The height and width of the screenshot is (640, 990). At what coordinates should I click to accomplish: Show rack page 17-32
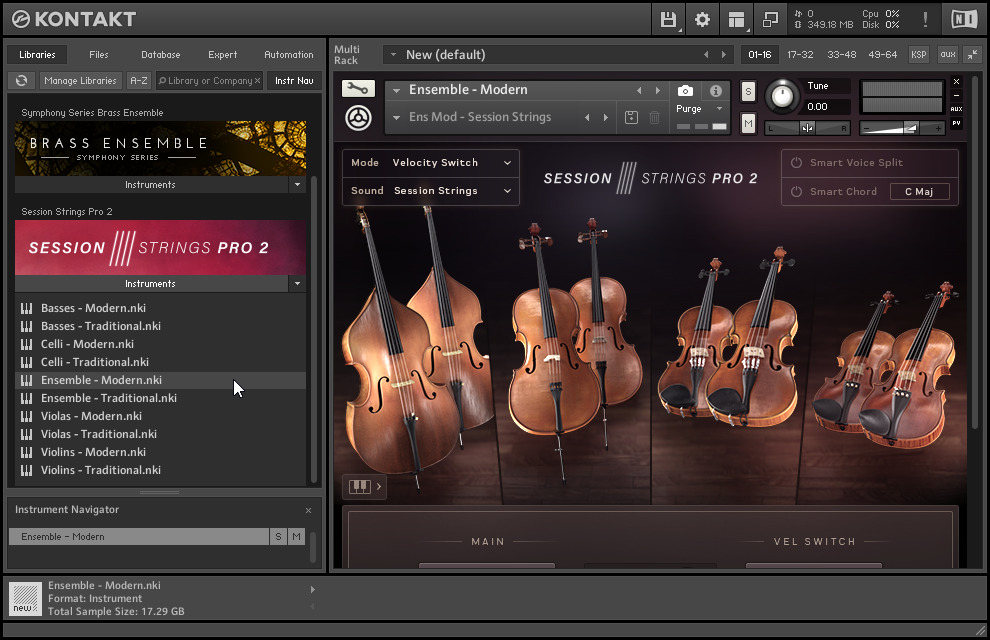(800, 55)
